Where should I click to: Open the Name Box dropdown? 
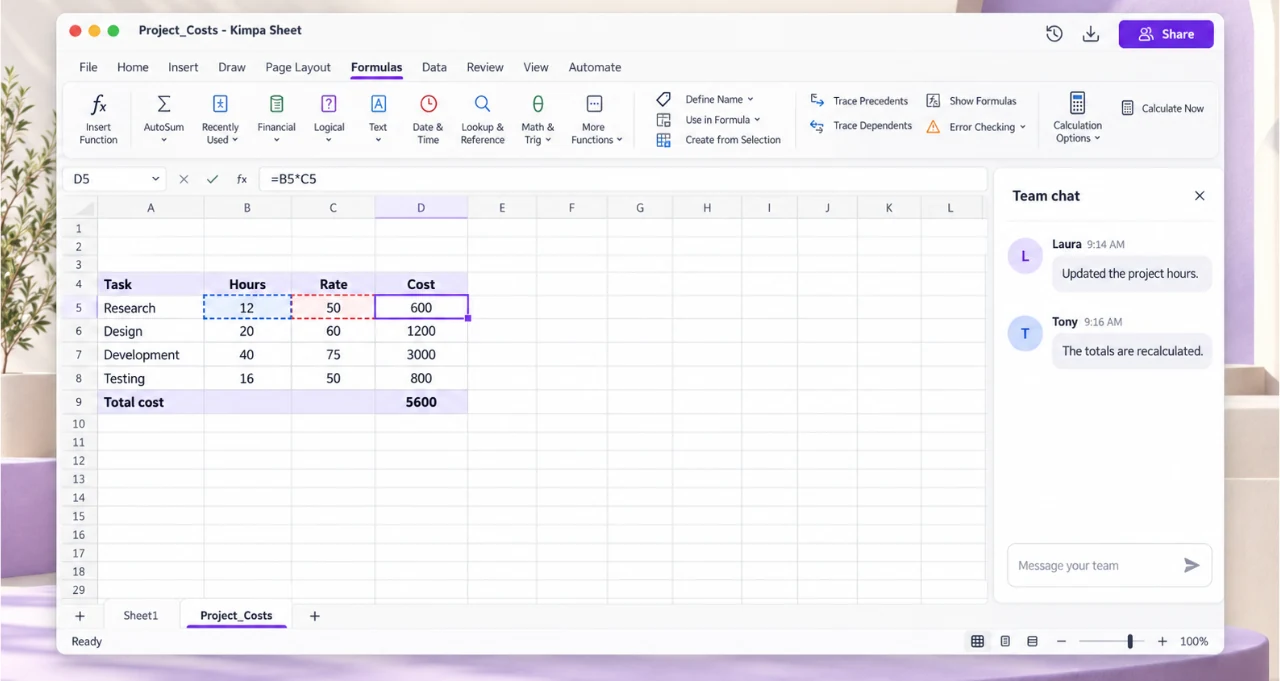[156, 179]
